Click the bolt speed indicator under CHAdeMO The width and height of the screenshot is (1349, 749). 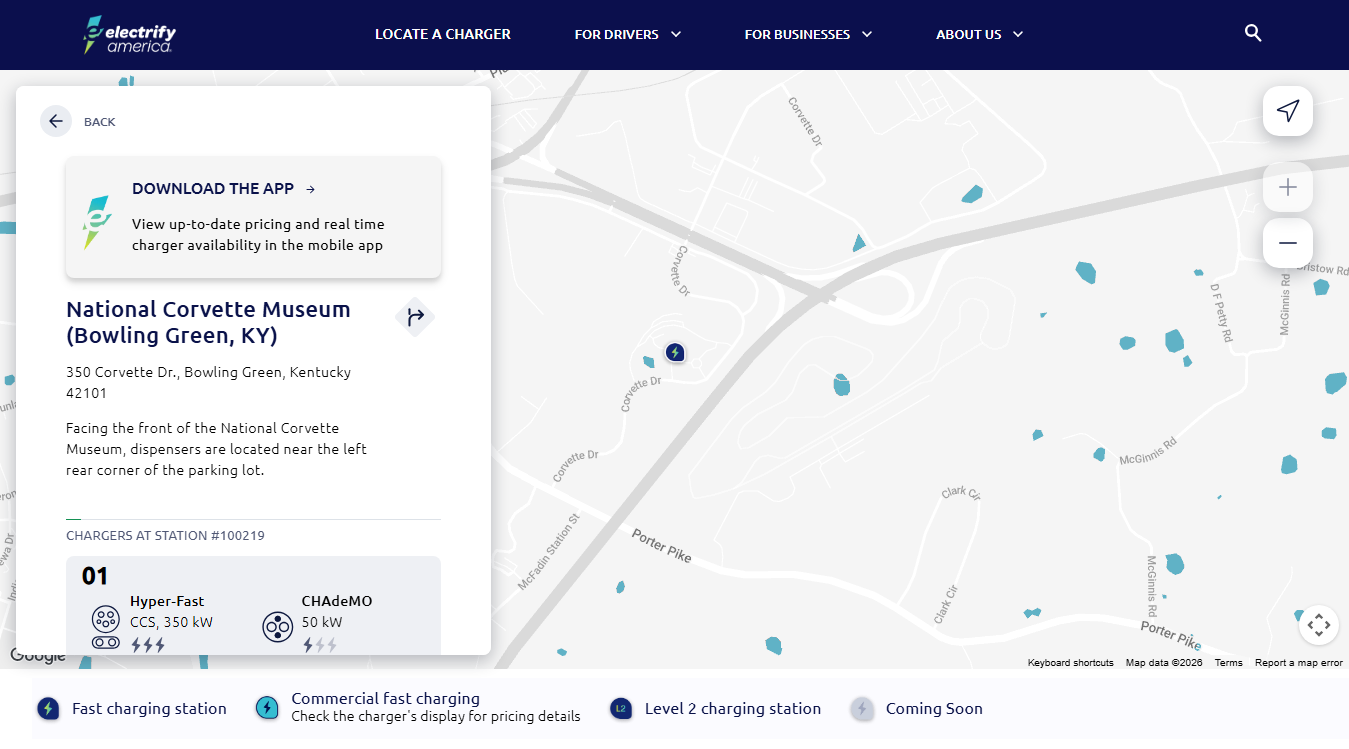pos(320,645)
